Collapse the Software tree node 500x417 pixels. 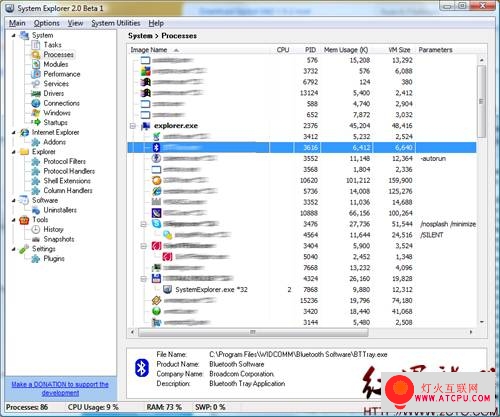pyautogui.click(x=14, y=201)
